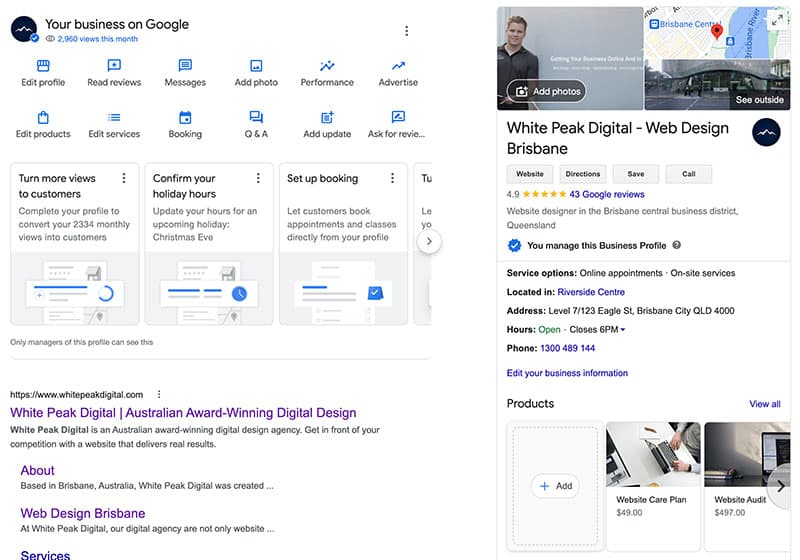Click the business owner photo thumbnail
800x560 pixels.
570,58
